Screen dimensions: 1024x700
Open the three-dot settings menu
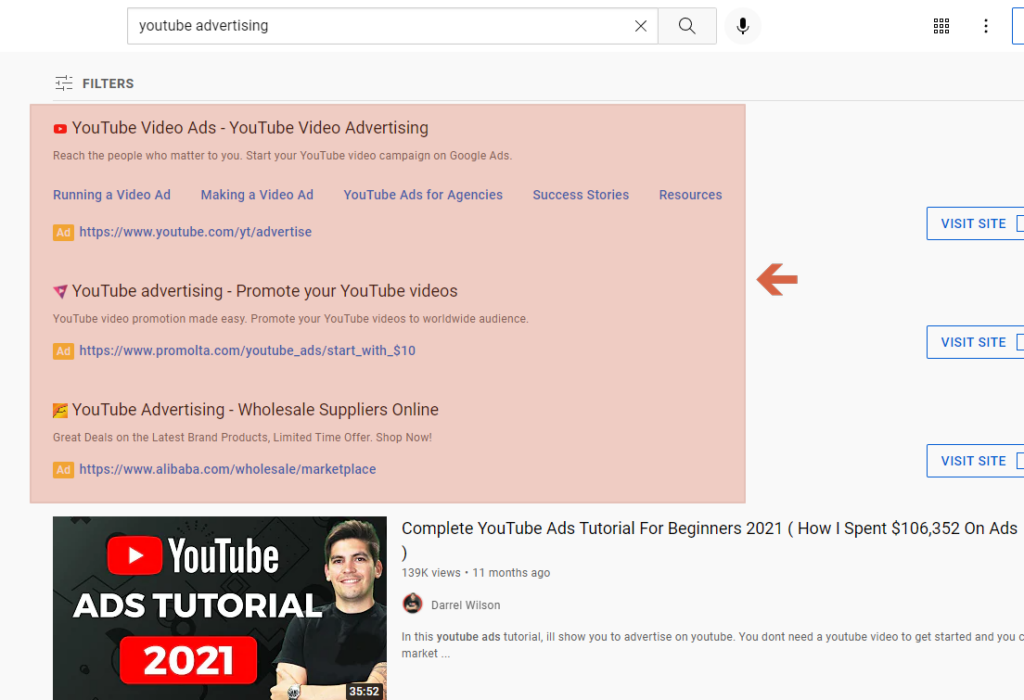[985, 26]
